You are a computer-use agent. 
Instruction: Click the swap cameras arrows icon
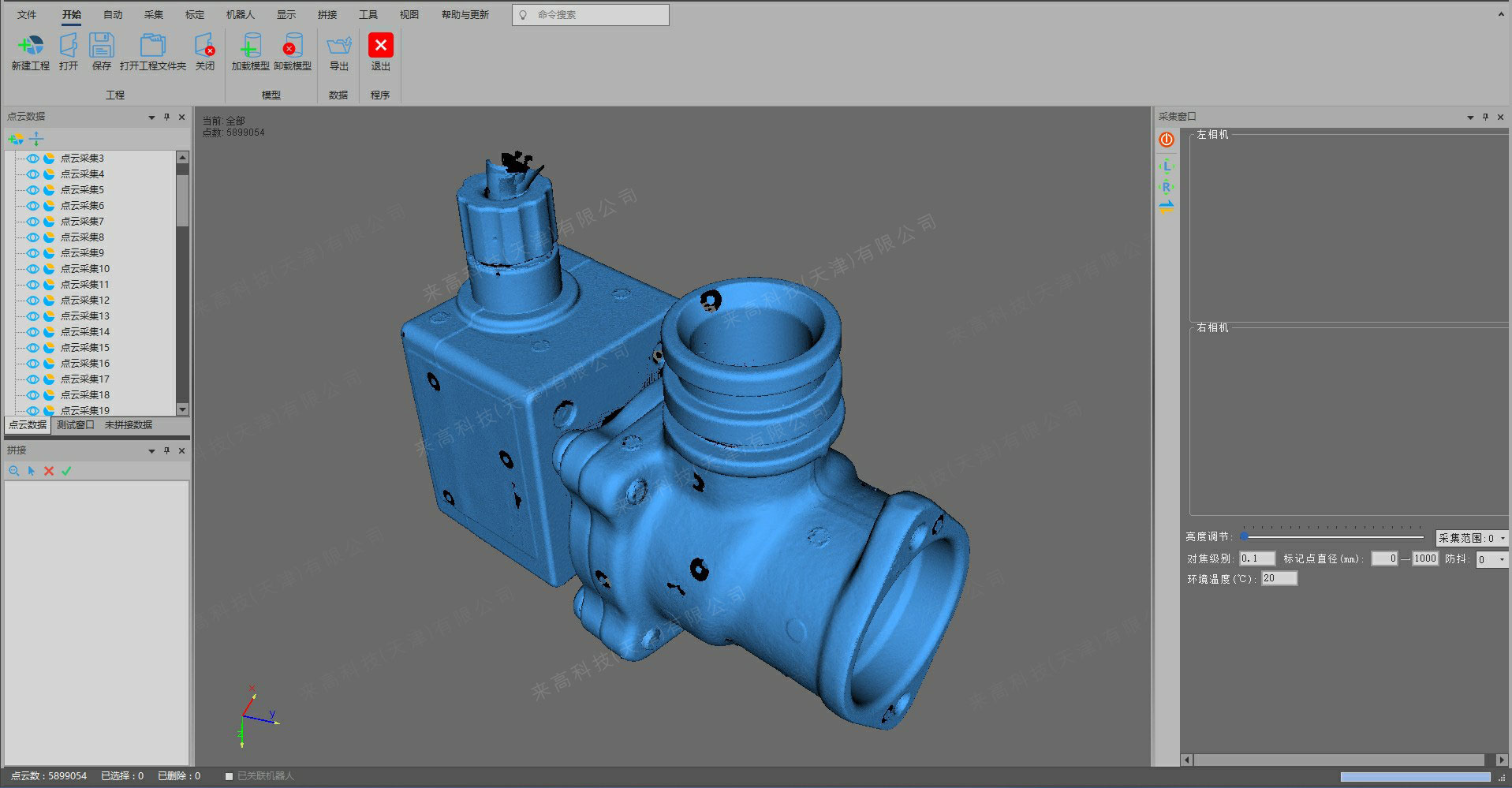(1167, 207)
